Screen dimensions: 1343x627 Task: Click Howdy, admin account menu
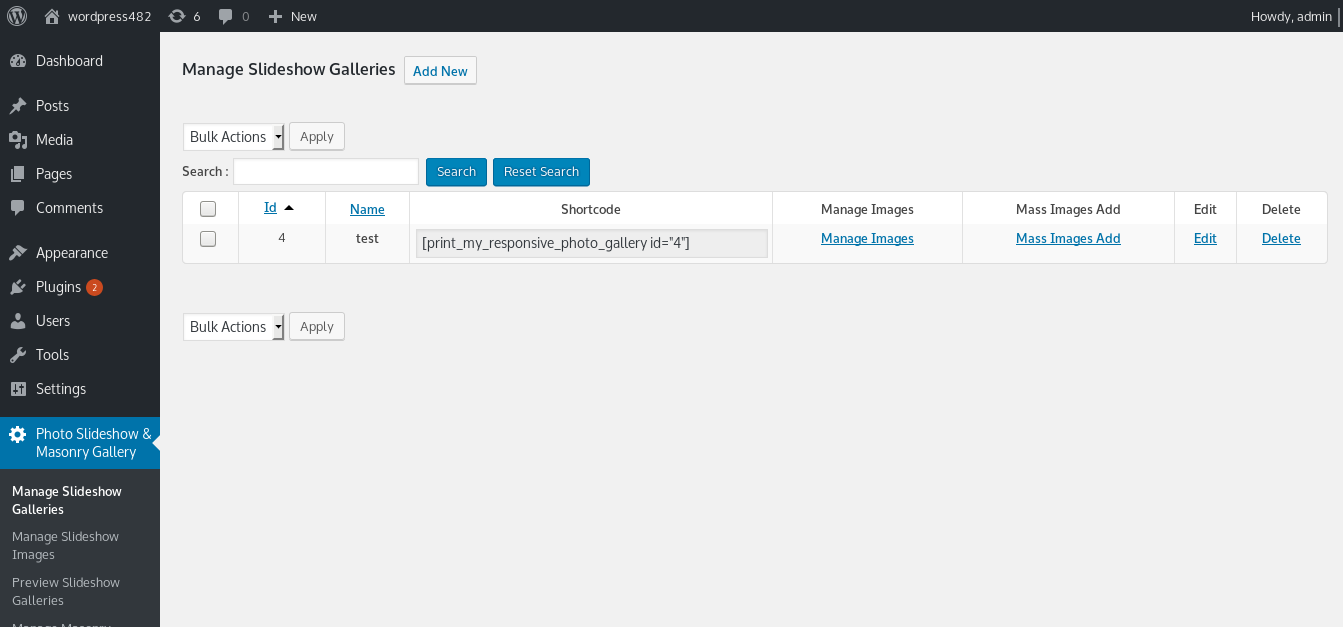coord(1291,16)
